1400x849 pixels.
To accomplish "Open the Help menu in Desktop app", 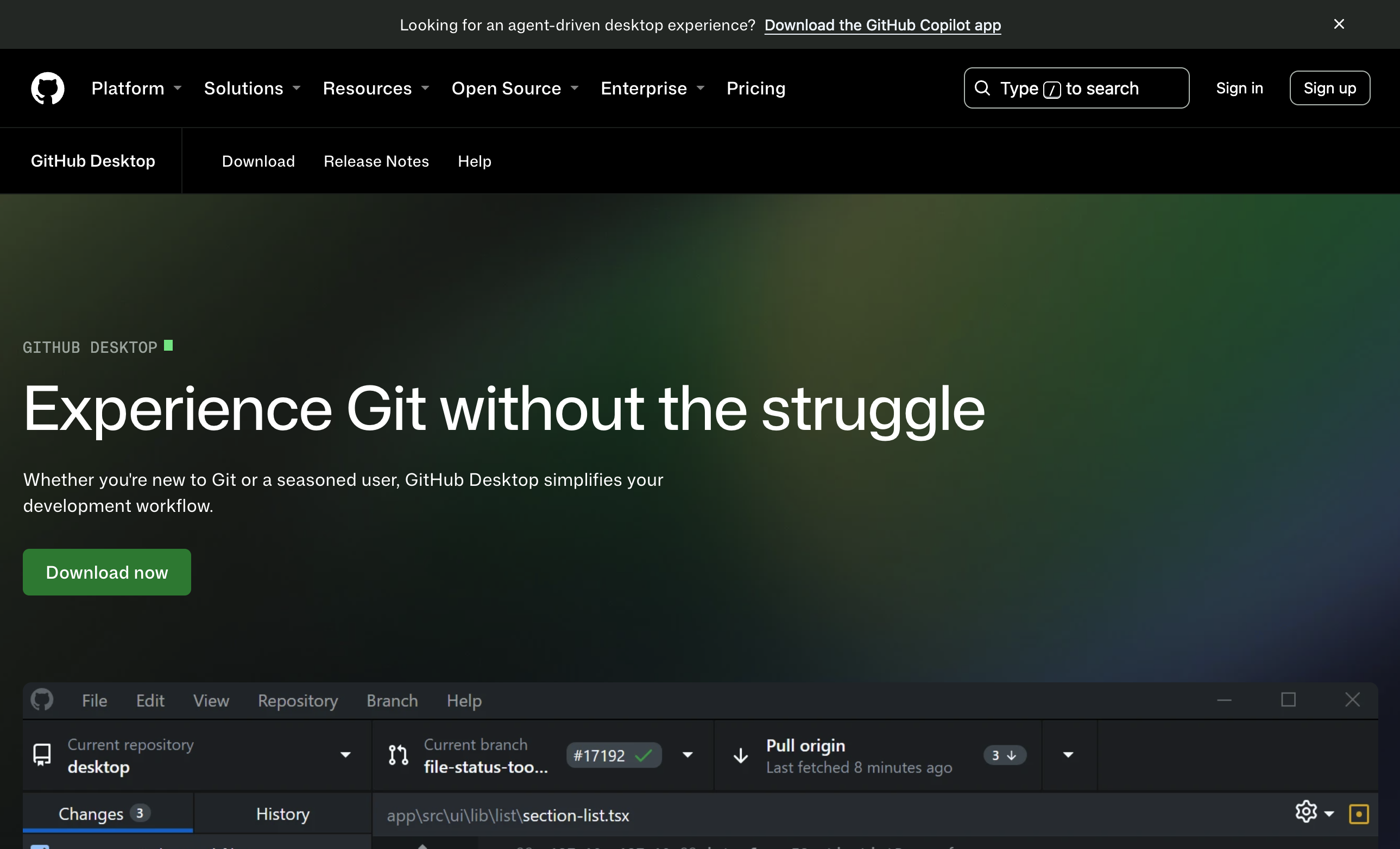I will click(464, 701).
